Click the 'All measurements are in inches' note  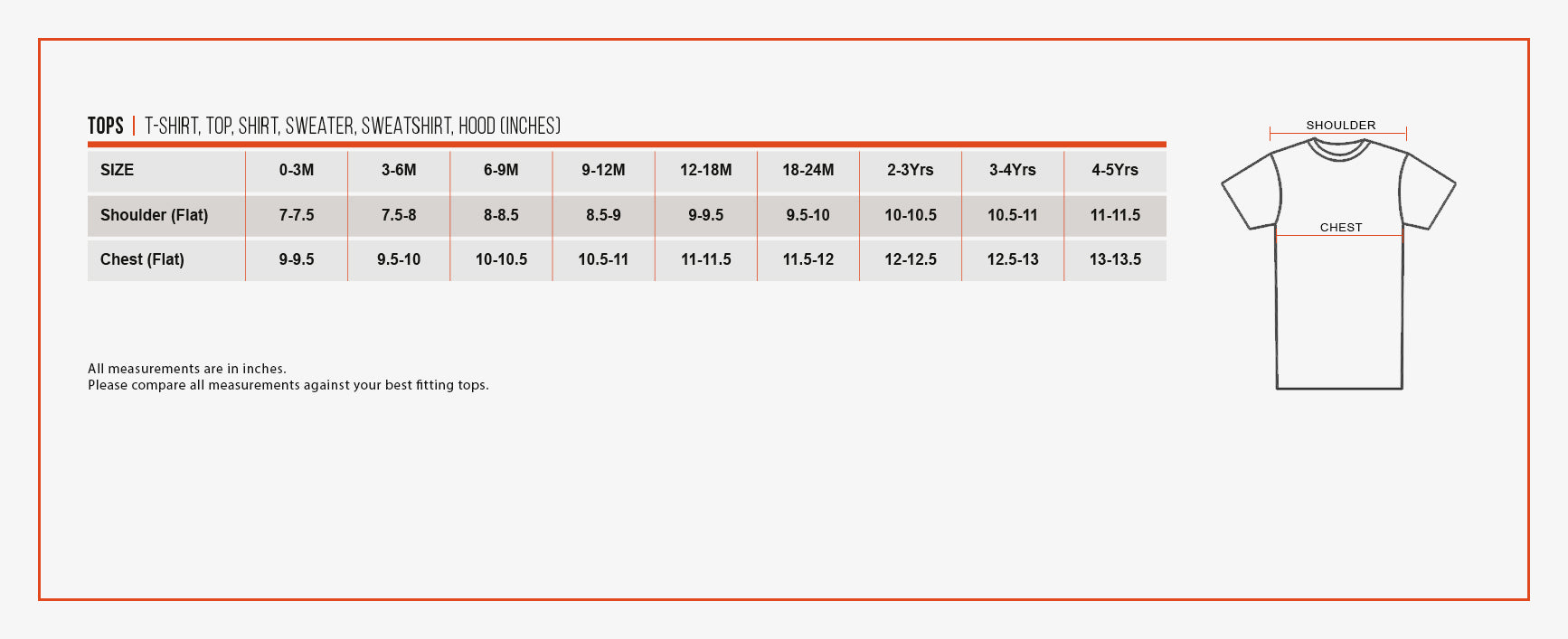coord(187,369)
